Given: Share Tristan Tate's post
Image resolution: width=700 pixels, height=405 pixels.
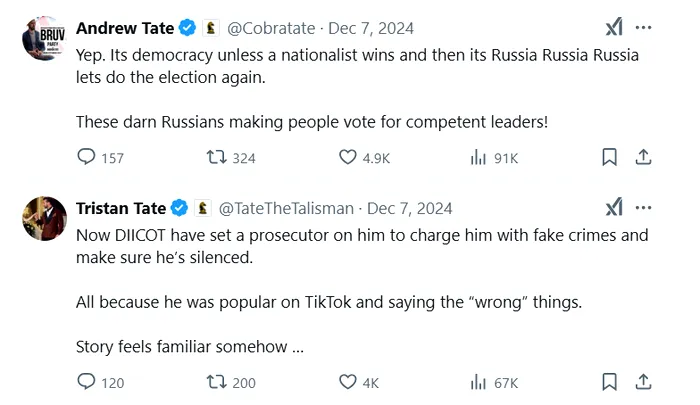Looking at the screenshot, I should click(644, 382).
